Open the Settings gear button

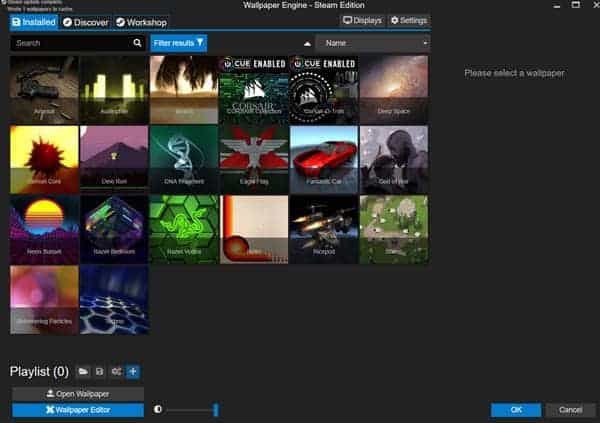(408, 20)
